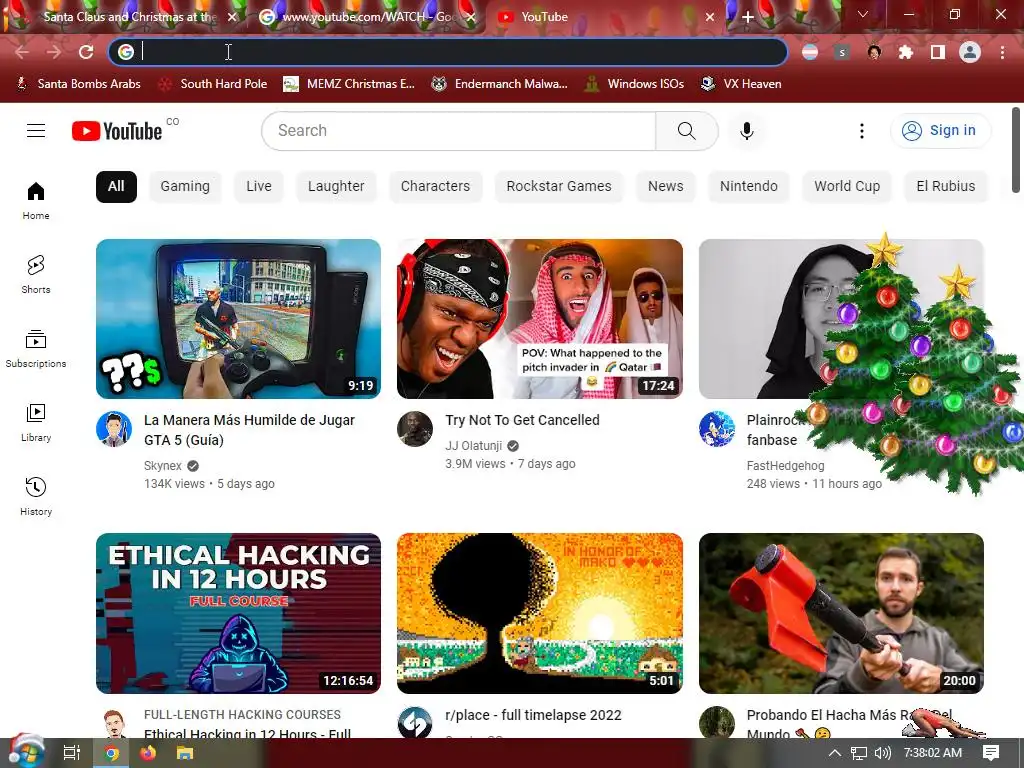Open JJ Olatunji channel avatar
Viewport: 1024px width, 768px height.
[415, 429]
